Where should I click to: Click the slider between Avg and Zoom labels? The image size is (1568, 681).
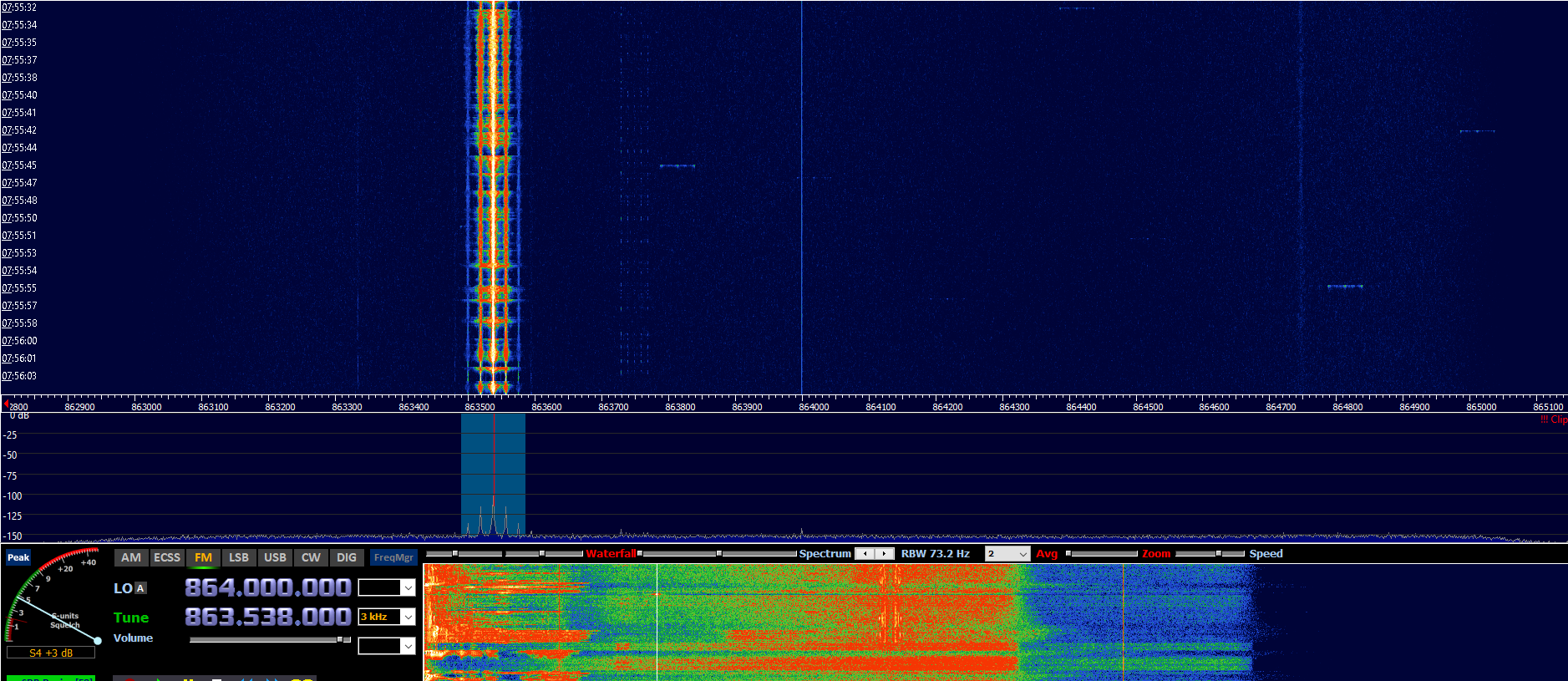pos(1102,554)
